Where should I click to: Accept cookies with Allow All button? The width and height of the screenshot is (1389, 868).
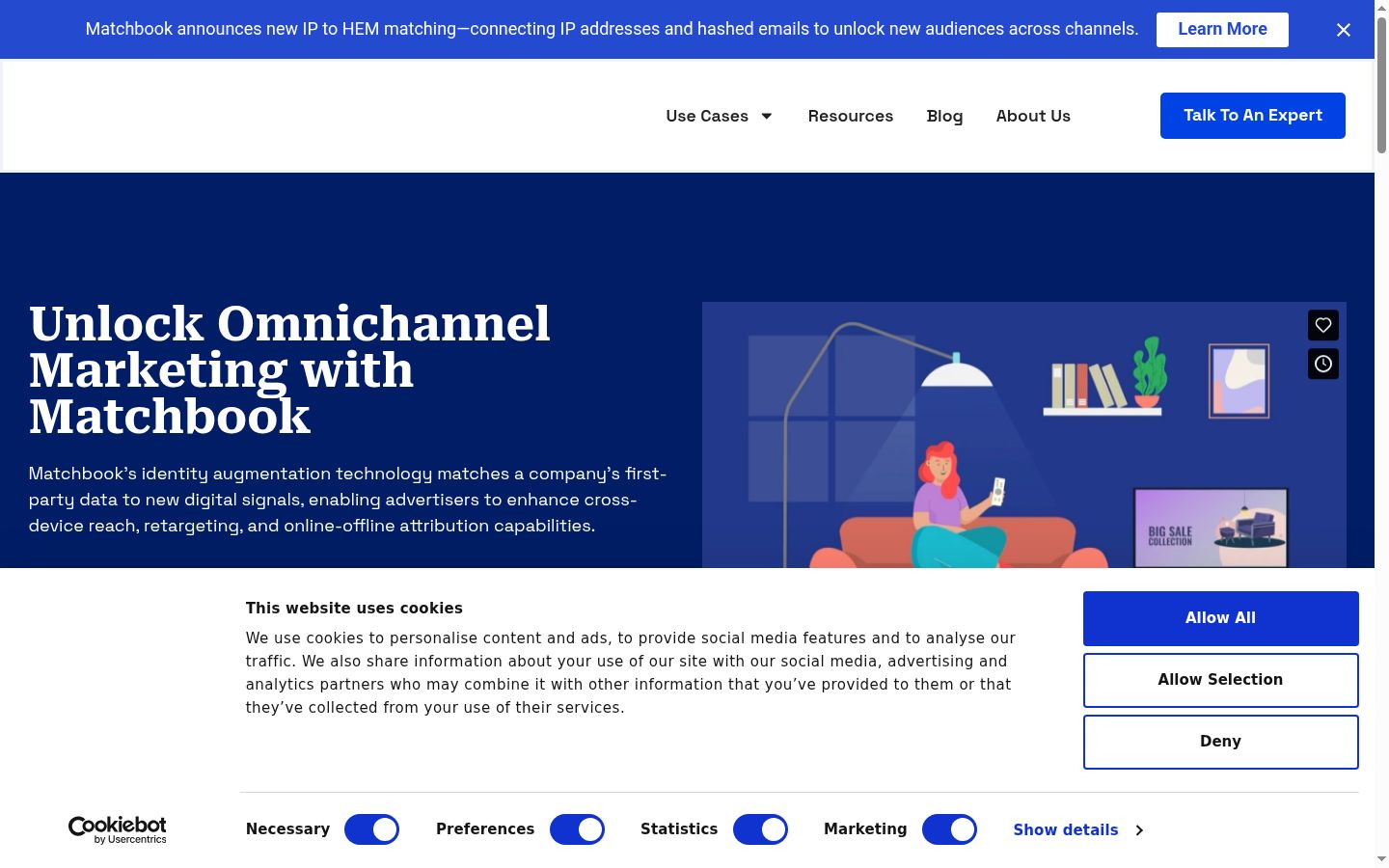tap(1221, 618)
